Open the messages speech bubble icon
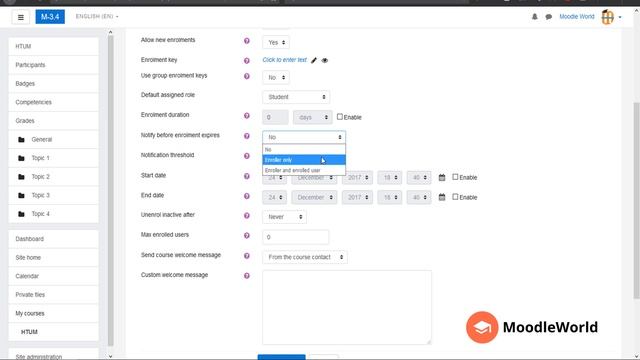 click(549, 17)
